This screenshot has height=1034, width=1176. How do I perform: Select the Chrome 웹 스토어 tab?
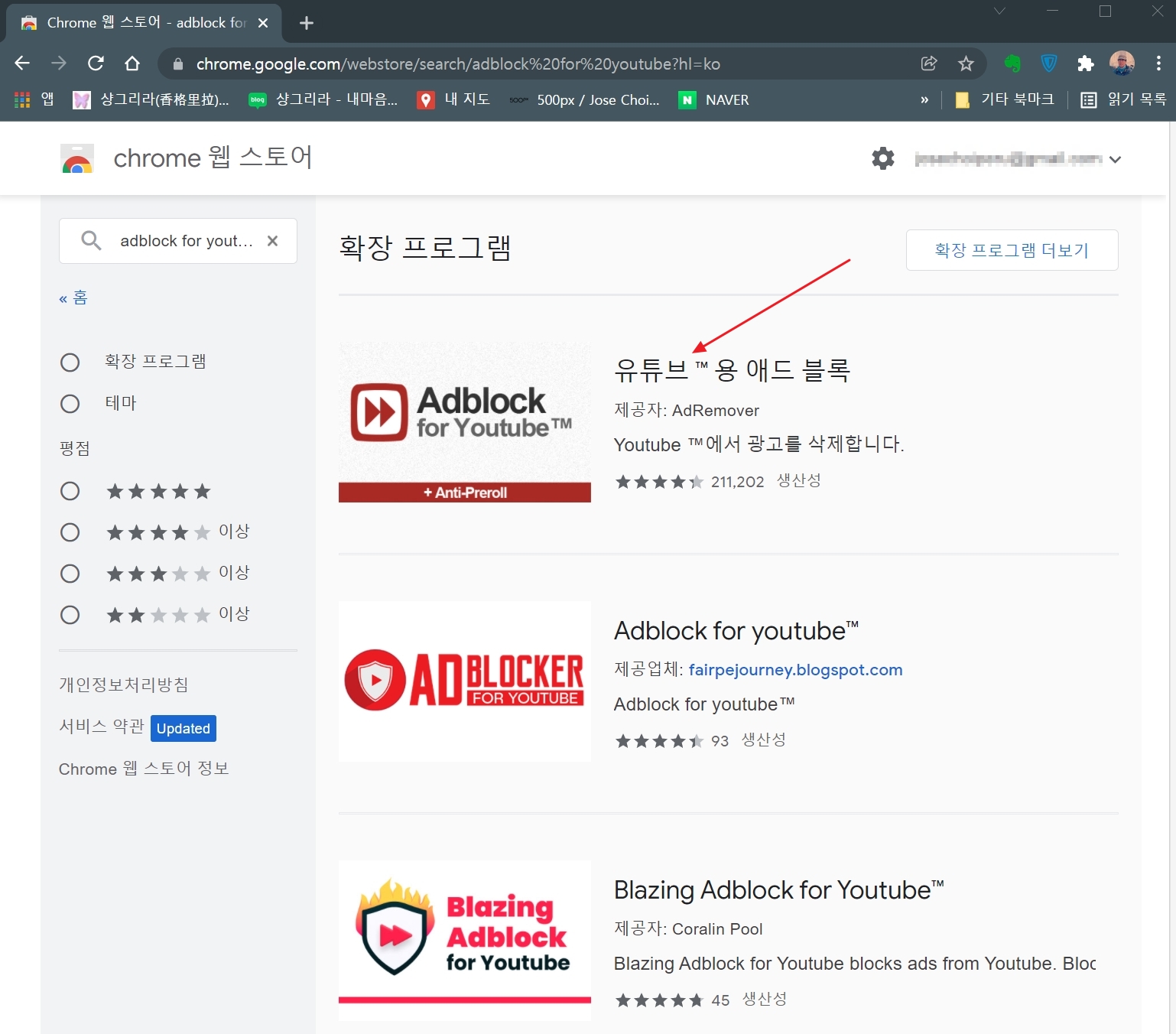143,23
